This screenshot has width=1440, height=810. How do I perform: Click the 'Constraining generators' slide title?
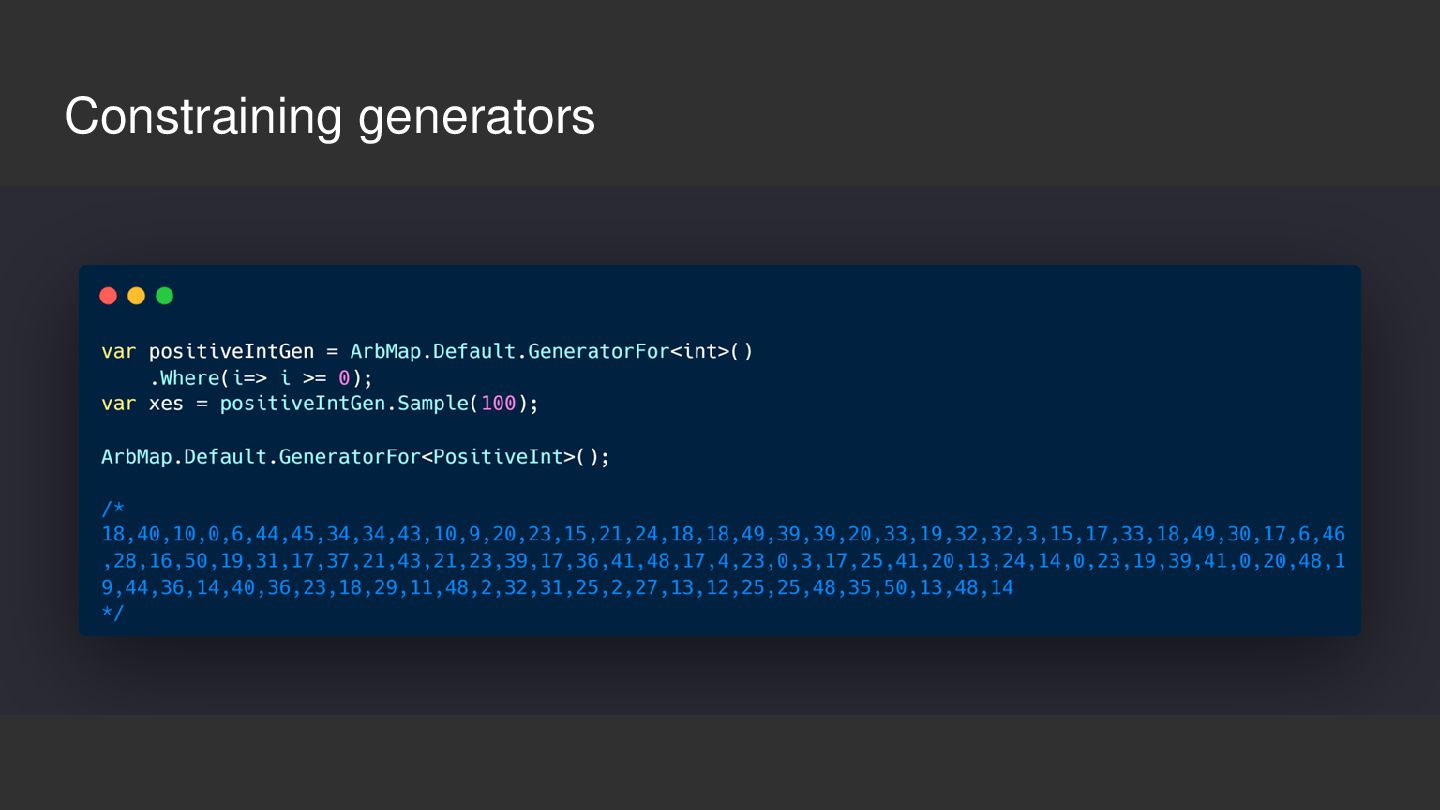tap(329, 117)
